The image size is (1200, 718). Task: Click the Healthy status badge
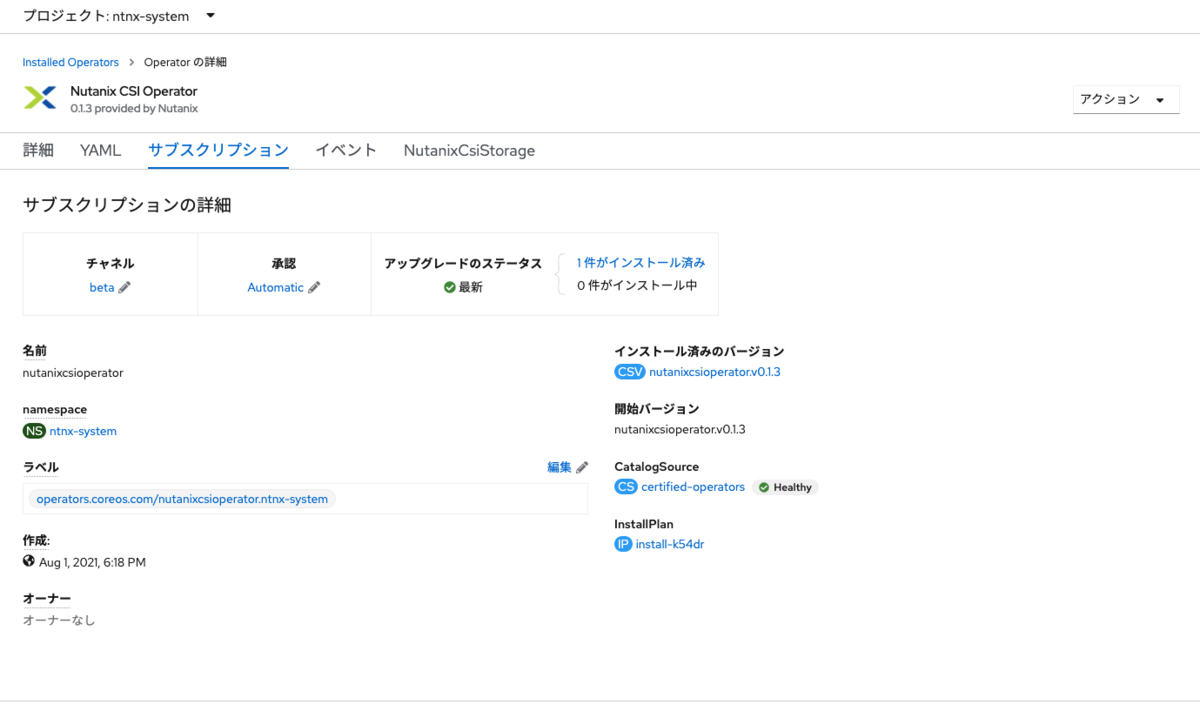pyautogui.click(x=785, y=487)
